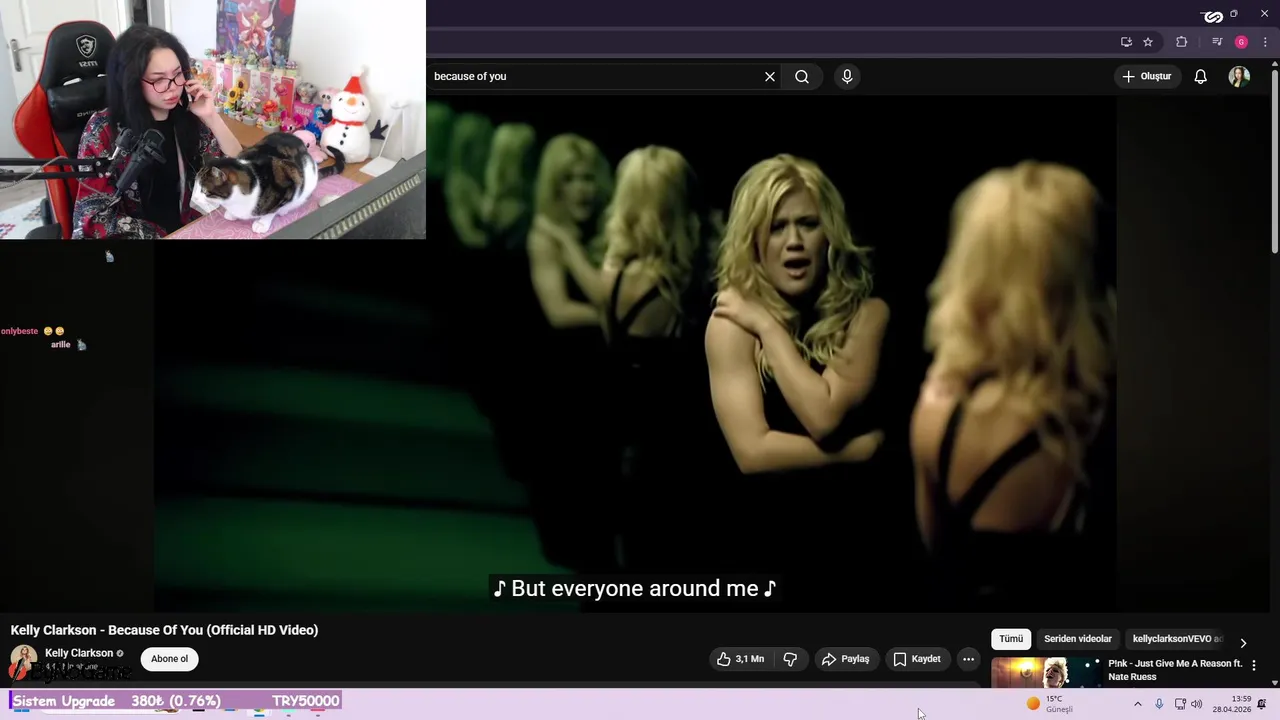
Task: Click the taskbar microphone tray icon
Action: [x=1159, y=704]
